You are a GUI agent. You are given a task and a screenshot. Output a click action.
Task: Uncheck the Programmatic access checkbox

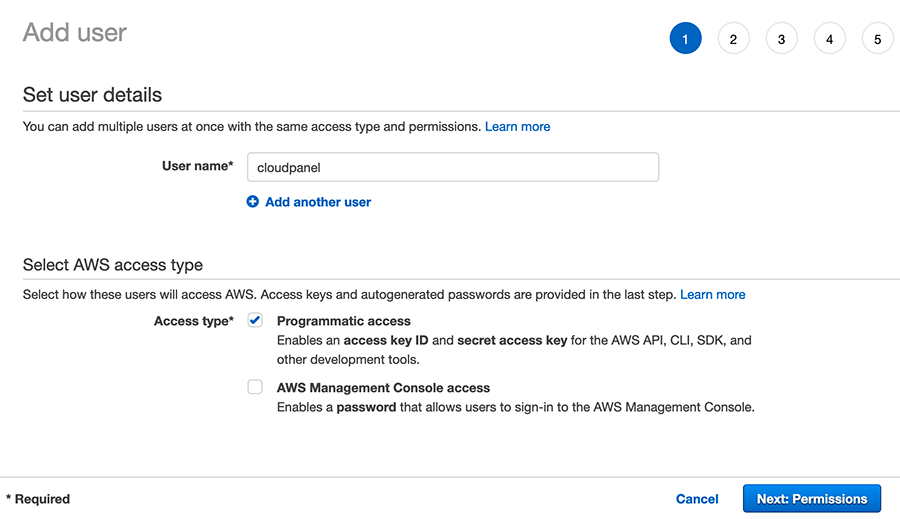coord(255,320)
